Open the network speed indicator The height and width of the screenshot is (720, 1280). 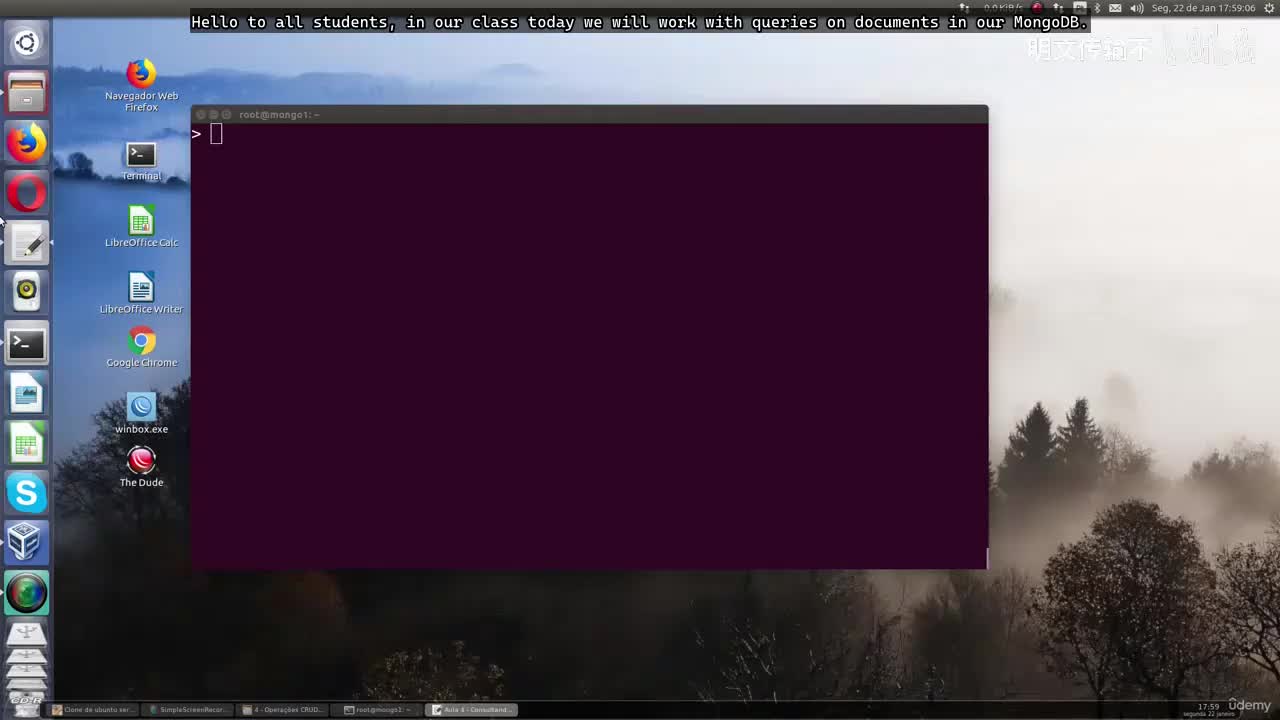tap(1004, 8)
